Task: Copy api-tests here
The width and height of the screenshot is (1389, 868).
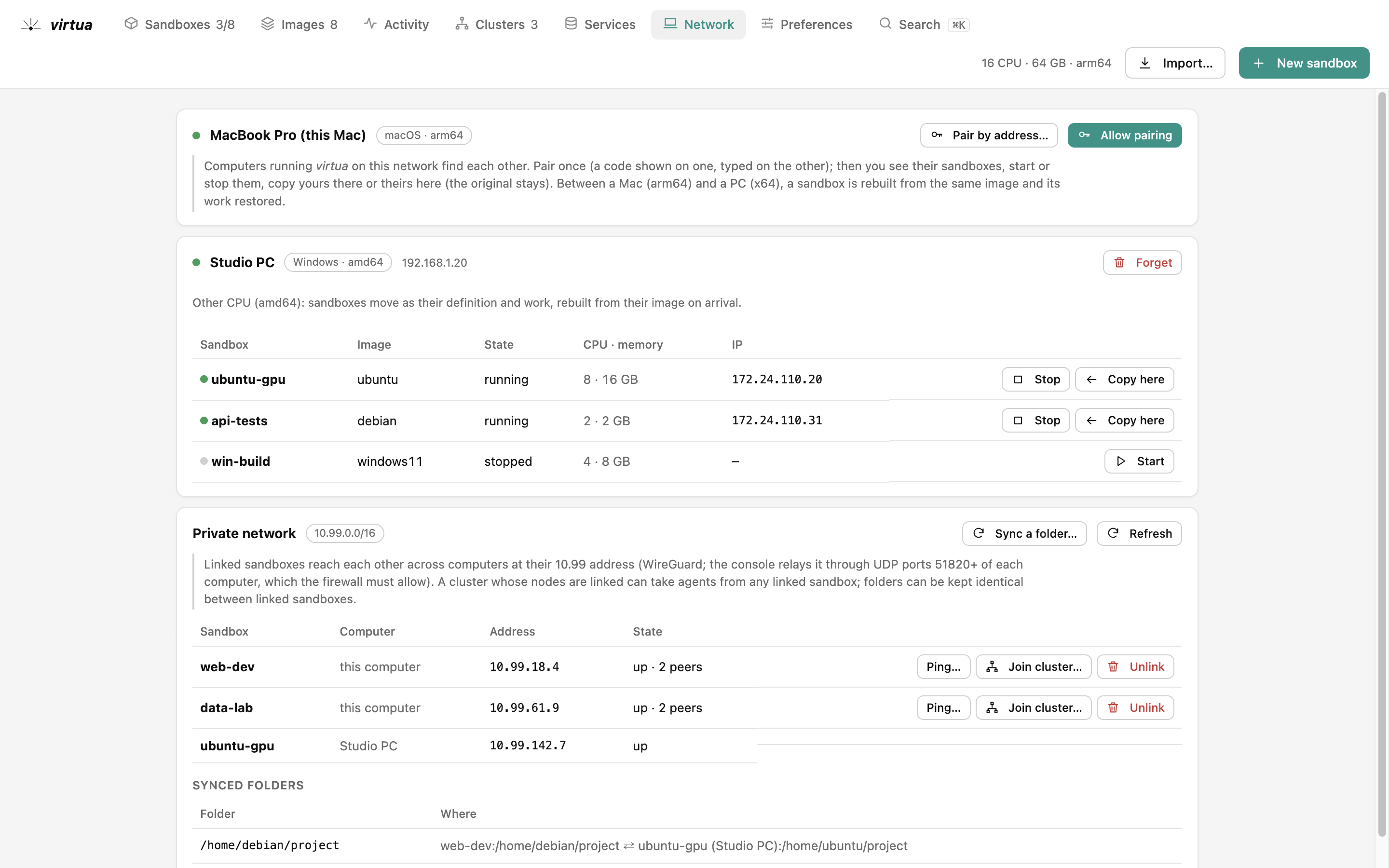Action: click(1124, 421)
